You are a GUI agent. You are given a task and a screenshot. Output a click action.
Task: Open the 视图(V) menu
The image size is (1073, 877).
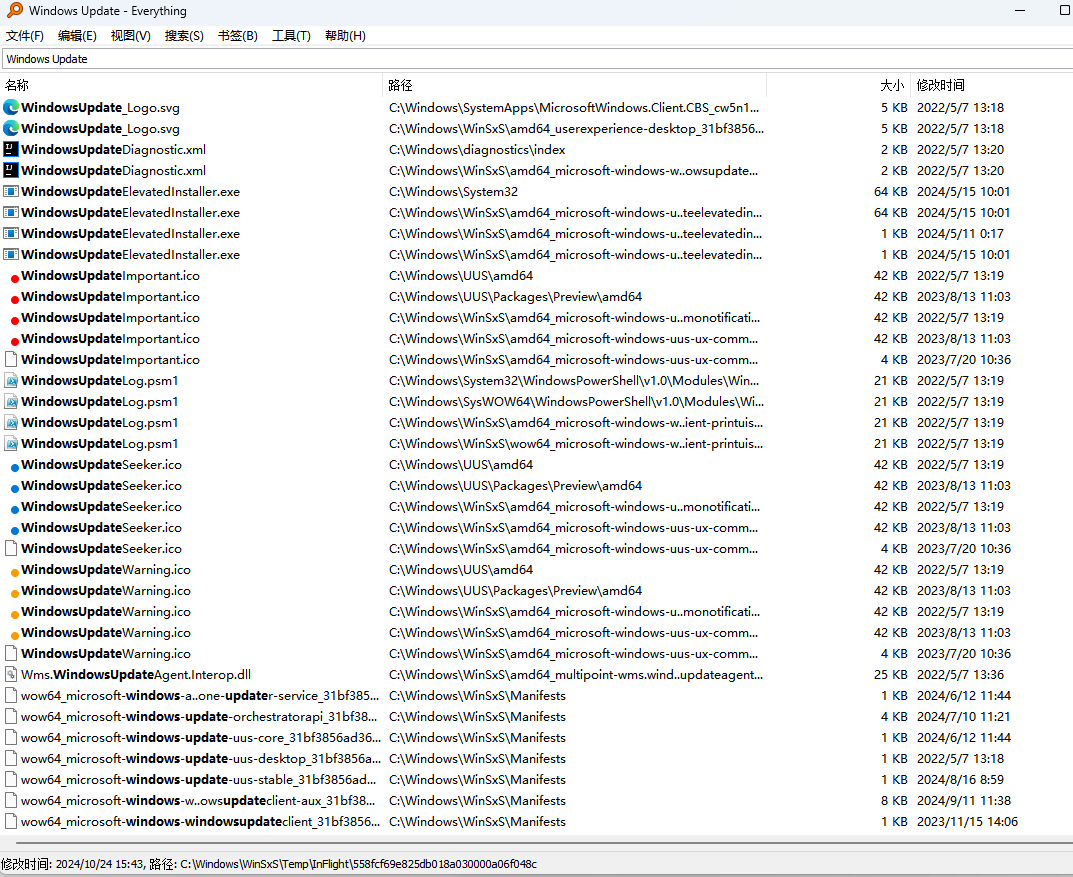131,36
